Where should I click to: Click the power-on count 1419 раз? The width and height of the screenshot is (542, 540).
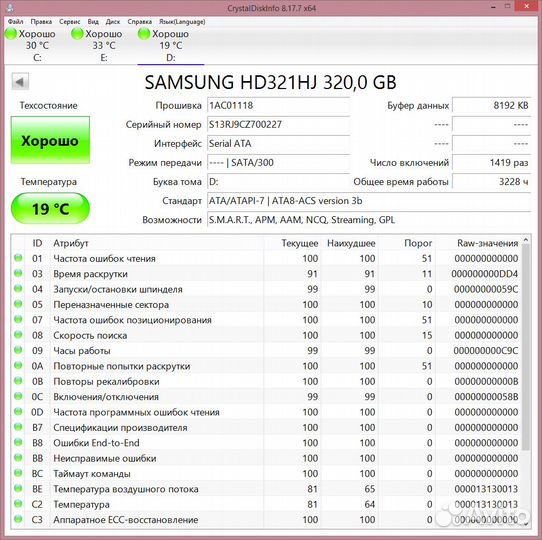(x=492, y=162)
